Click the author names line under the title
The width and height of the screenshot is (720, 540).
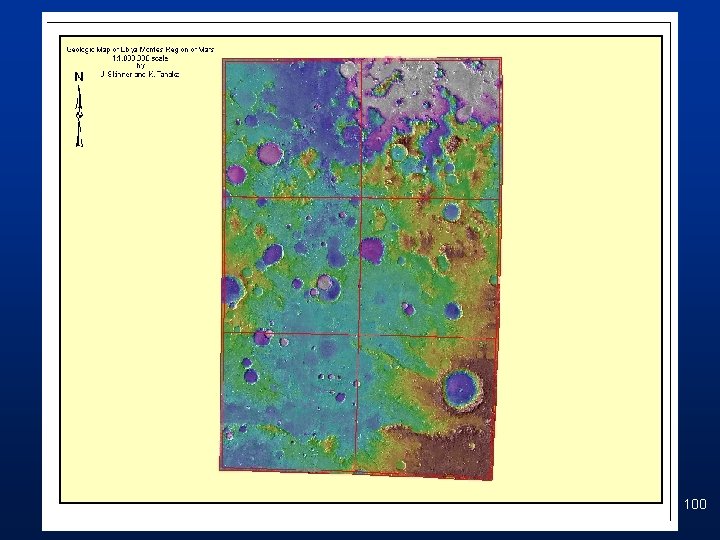(x=140, y=74)
